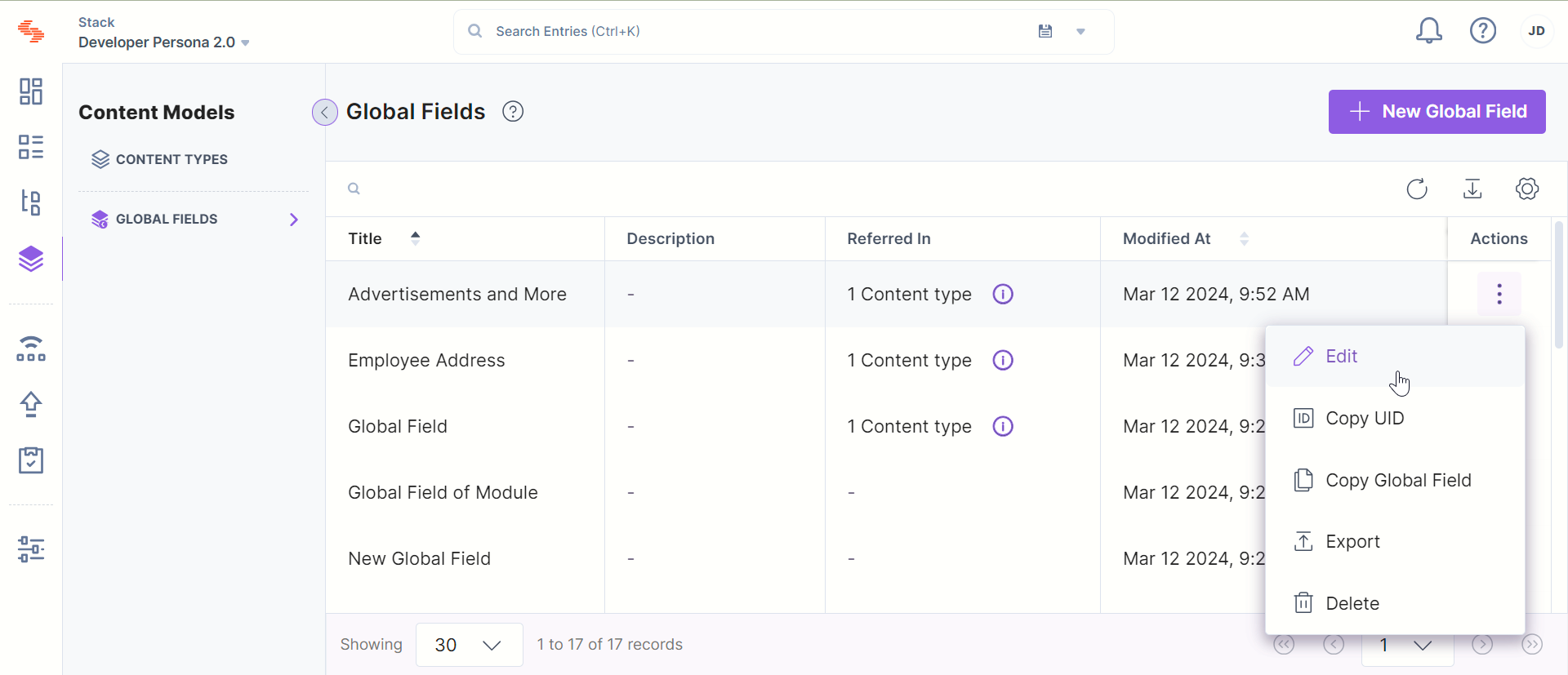Open the JD user profile avatar
The height and width of the screenshot is (675, 1568).
tap(1537, 31)
